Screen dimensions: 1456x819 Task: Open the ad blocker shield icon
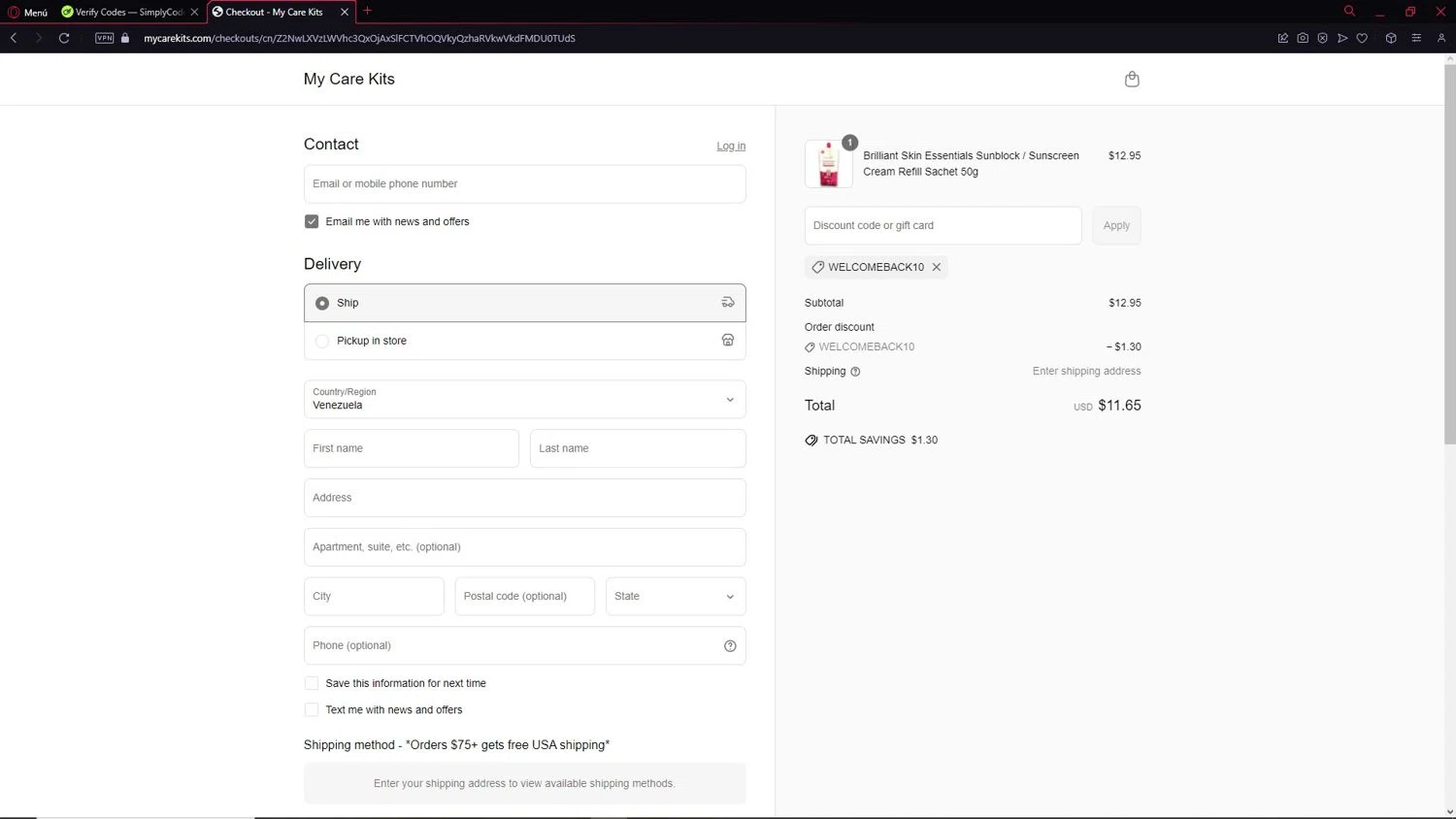[1322, 38]
